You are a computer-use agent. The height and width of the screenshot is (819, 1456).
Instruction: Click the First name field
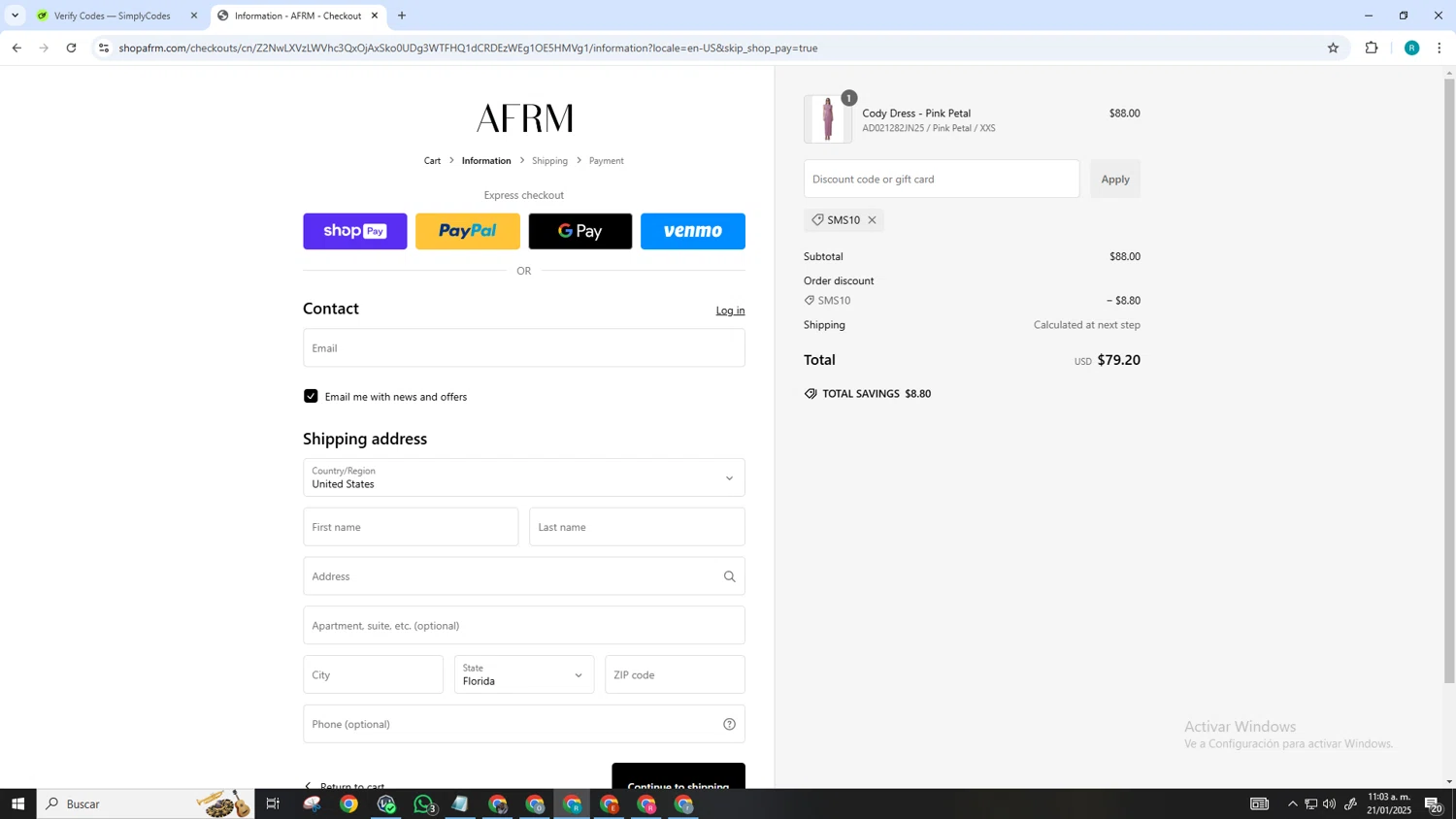click(411, 527)
